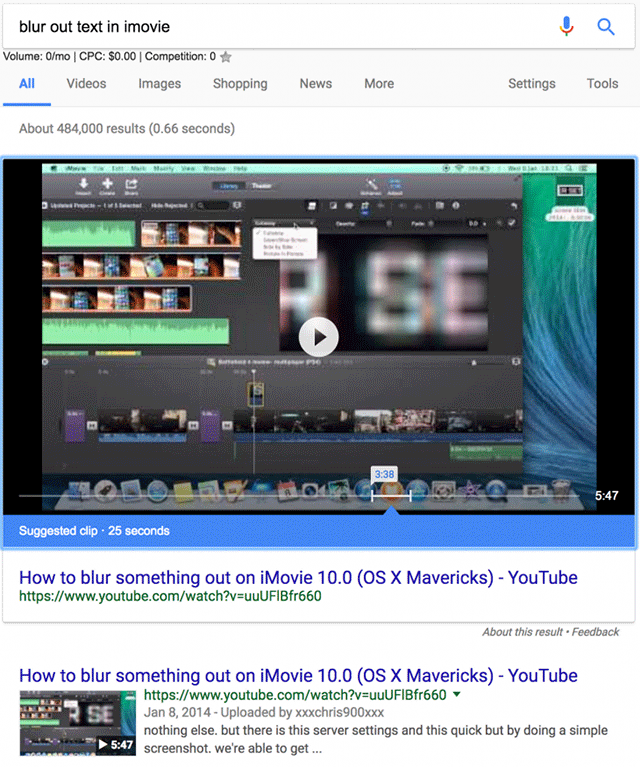The width and height of the screenshot is (640, 767).
Task: Click the second result's video thumbnail
Action: tap(77, 722)
